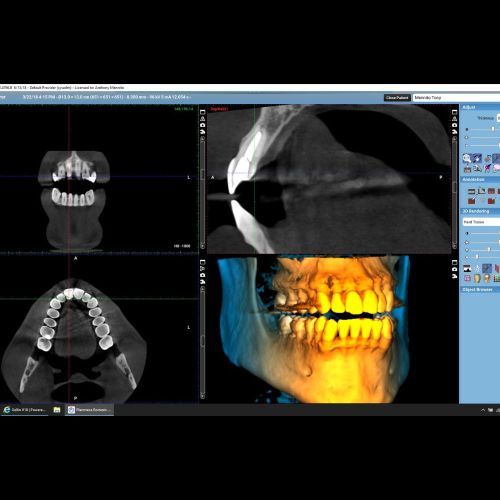Click third icon in Adjust's second tool row
The image size is (500, 500).
pos(487,169)
